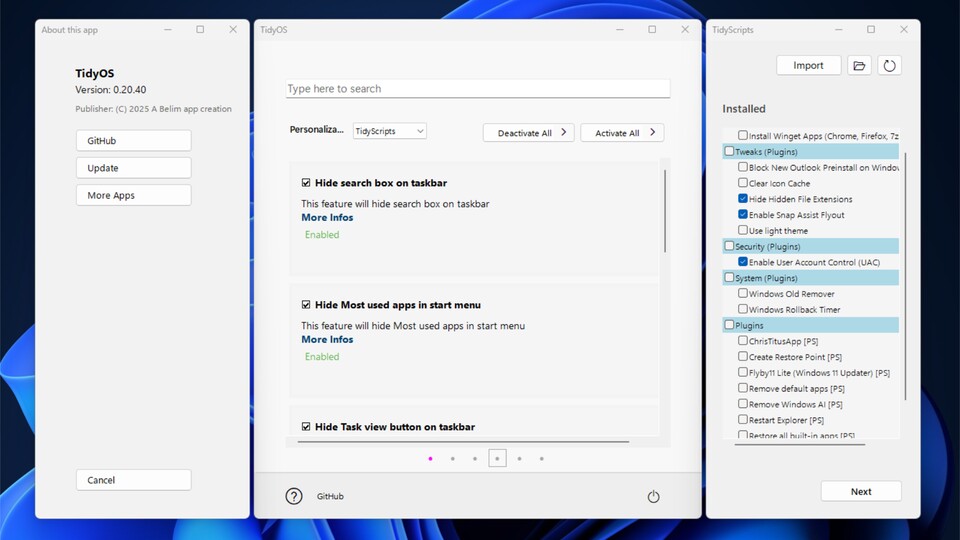Screen dimensions: 960x540
Task: Click the Activate All button
Action: (622, 133)
